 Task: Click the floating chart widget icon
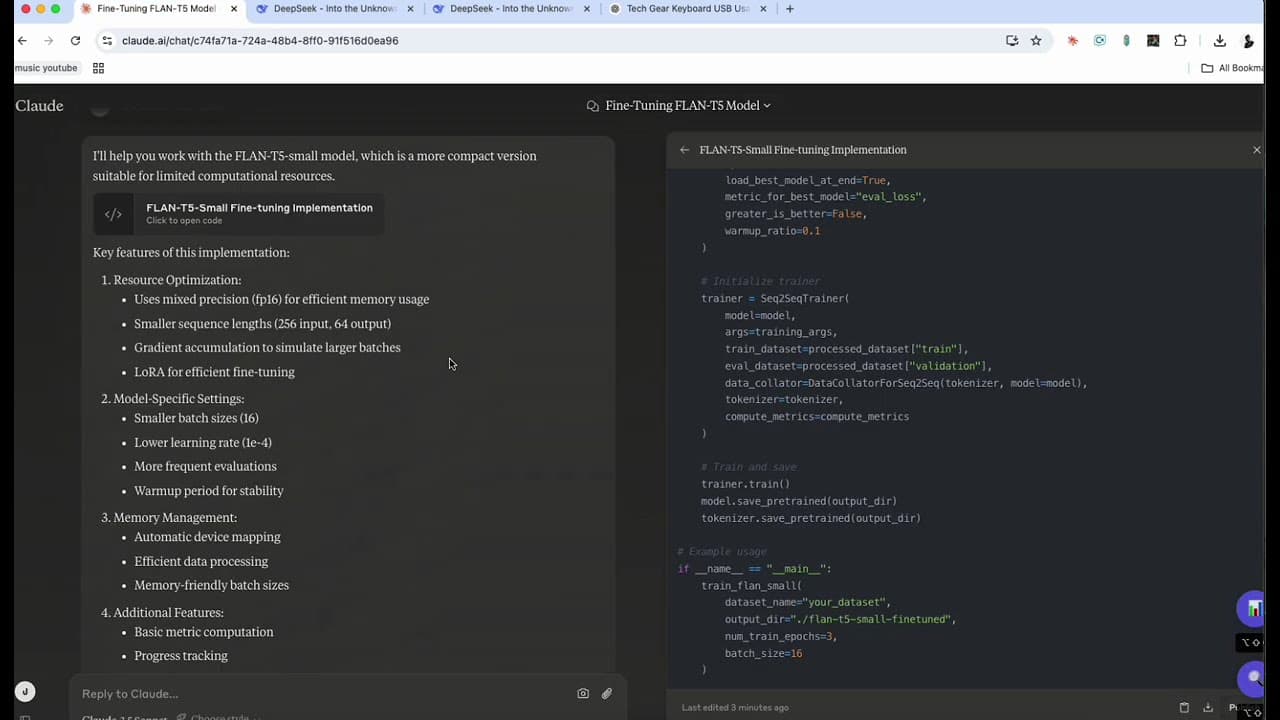pos(1253,609)
